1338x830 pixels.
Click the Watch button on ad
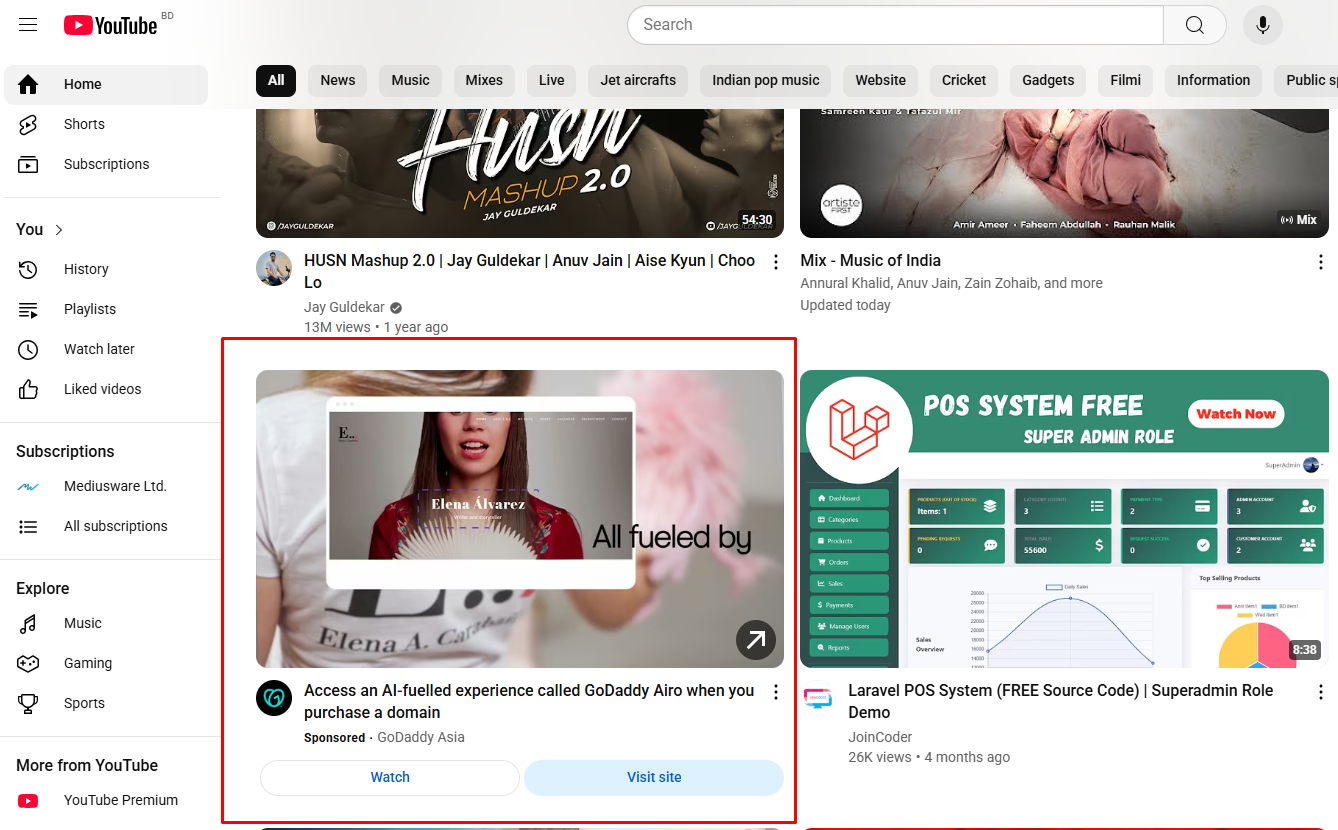point(390,778)
